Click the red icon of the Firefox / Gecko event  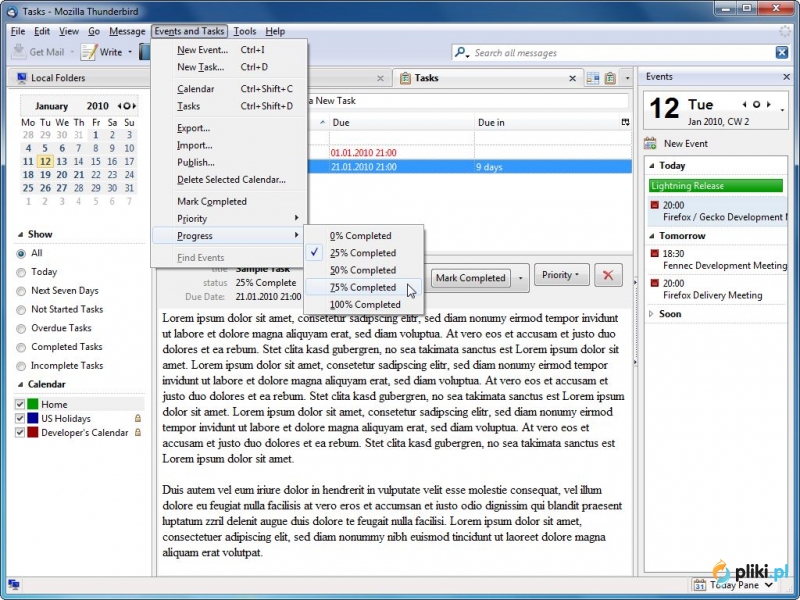point(655,205)
